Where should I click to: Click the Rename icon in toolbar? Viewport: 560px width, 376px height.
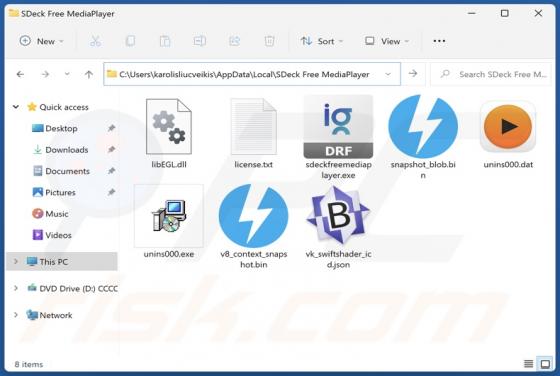pyautogui.click(x=199, y=41)
